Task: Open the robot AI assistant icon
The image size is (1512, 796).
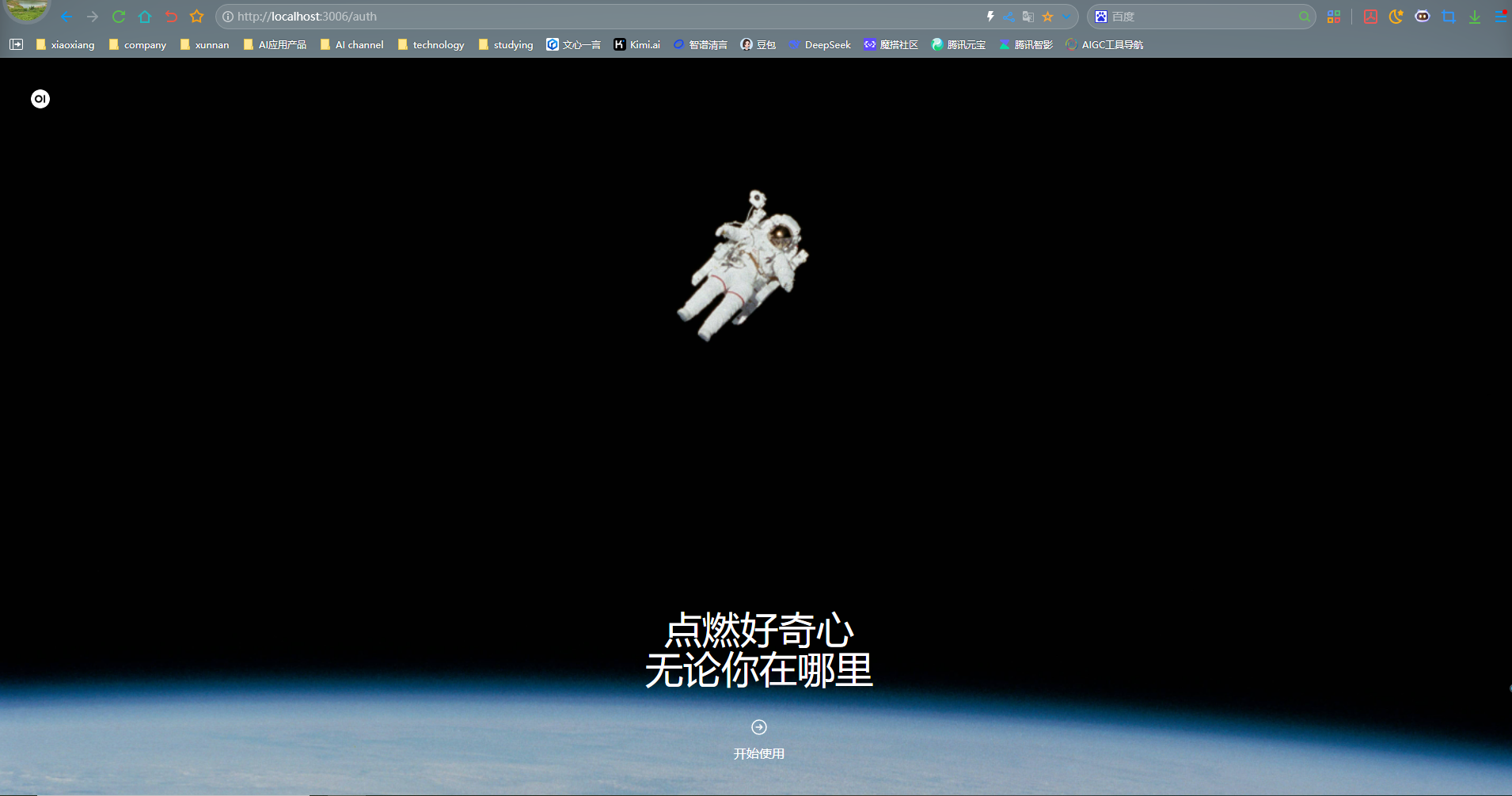Action: coord(1423,17)
